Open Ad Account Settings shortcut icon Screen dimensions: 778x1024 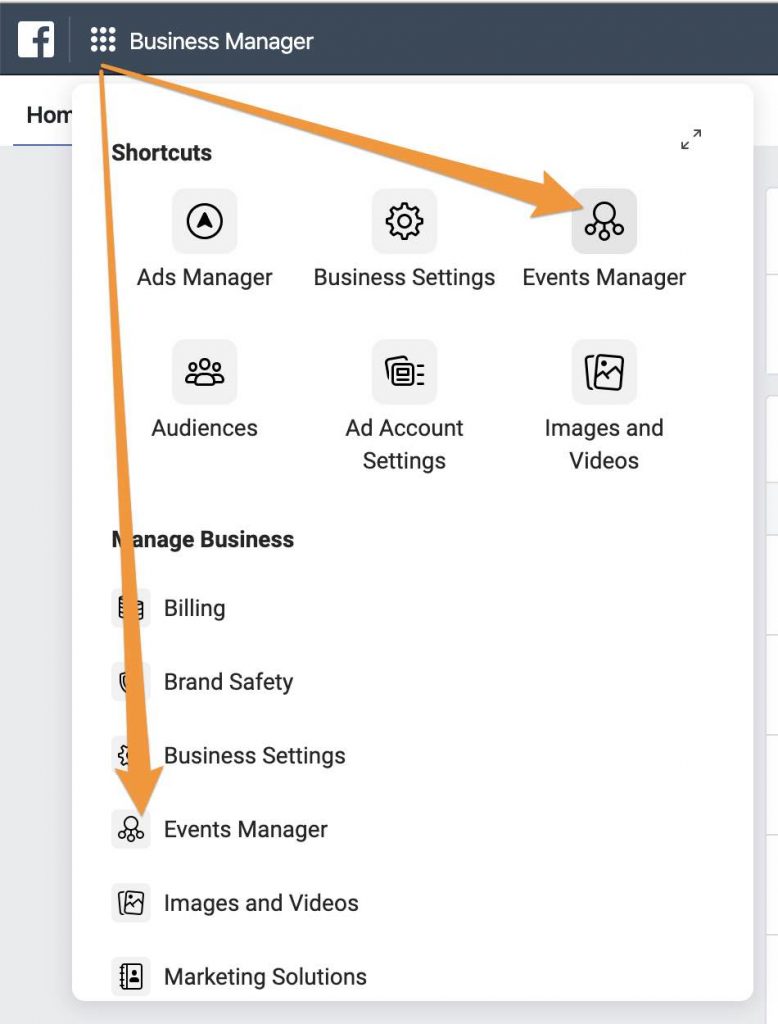(404, 372)
